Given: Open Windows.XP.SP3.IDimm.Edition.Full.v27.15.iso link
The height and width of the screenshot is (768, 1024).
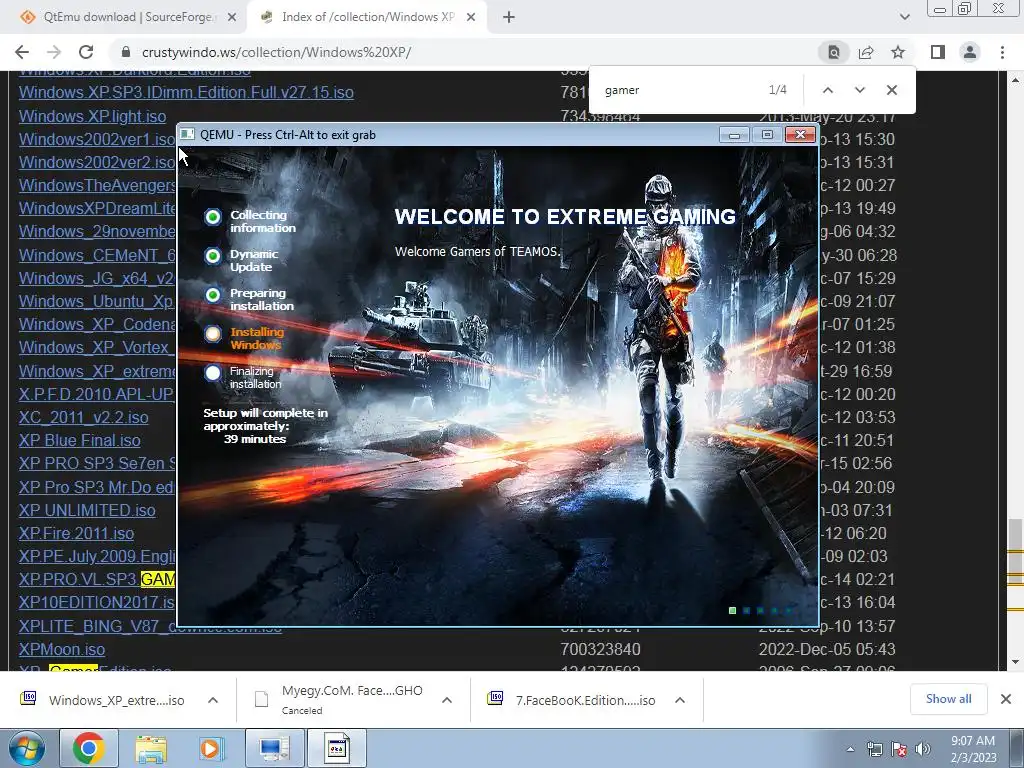Looking at the screenshot, I should tap(186, 92).
